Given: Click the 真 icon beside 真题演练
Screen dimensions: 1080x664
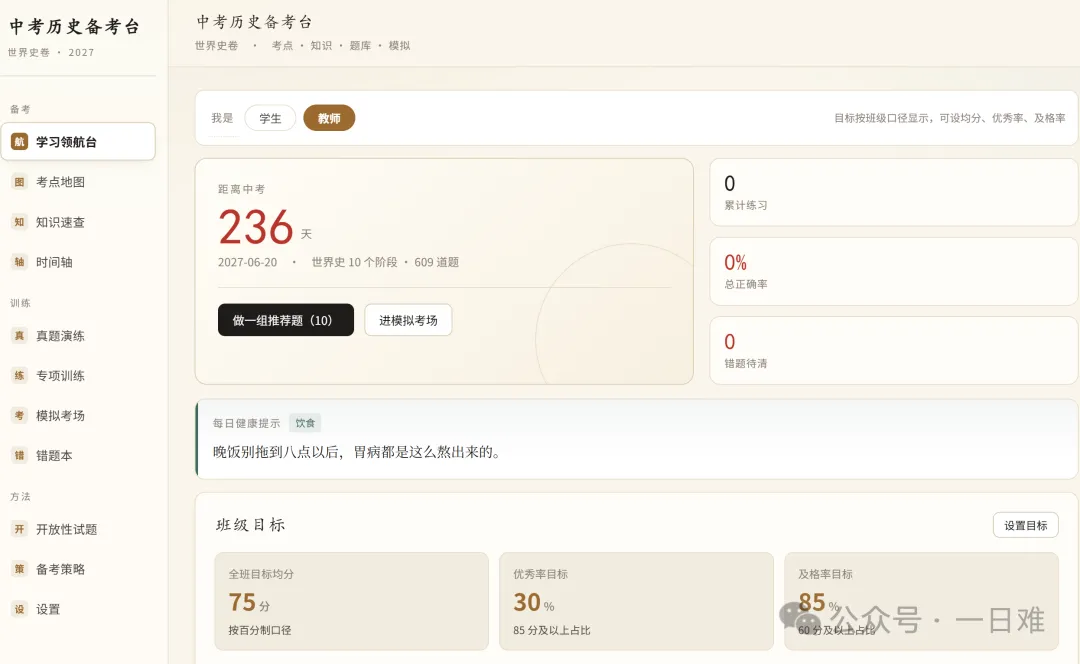Looking at the screenshot, I should pos(19,335).
